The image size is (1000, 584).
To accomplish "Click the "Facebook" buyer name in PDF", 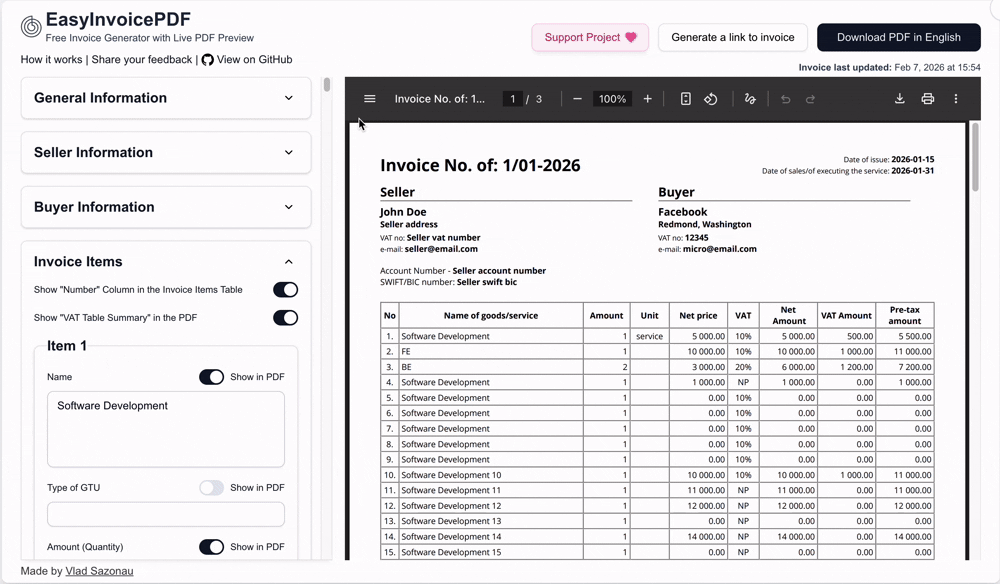I will click(682, 212).
